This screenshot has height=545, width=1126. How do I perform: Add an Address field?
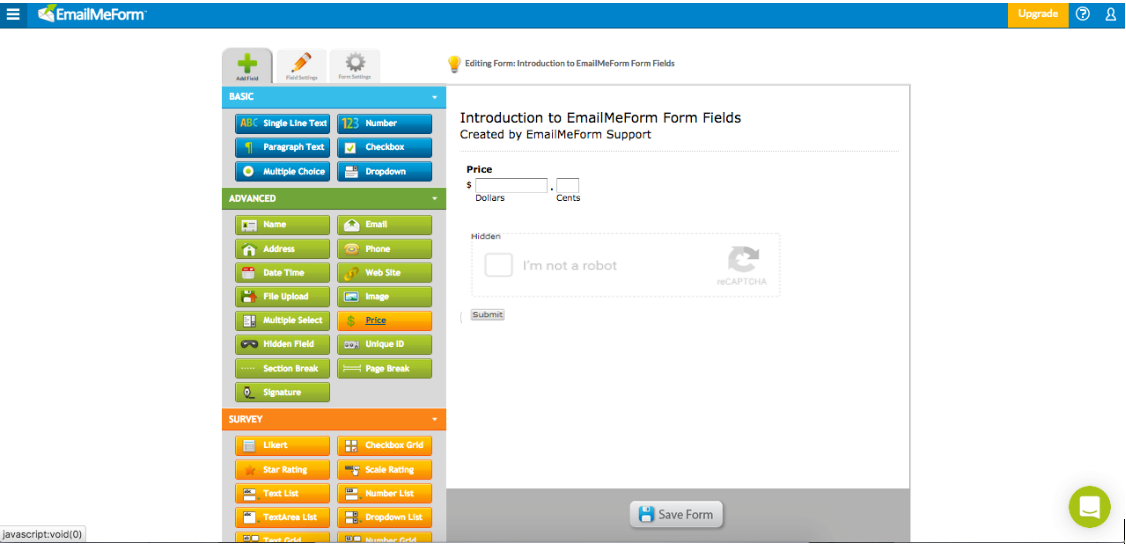tap(282, 249)
